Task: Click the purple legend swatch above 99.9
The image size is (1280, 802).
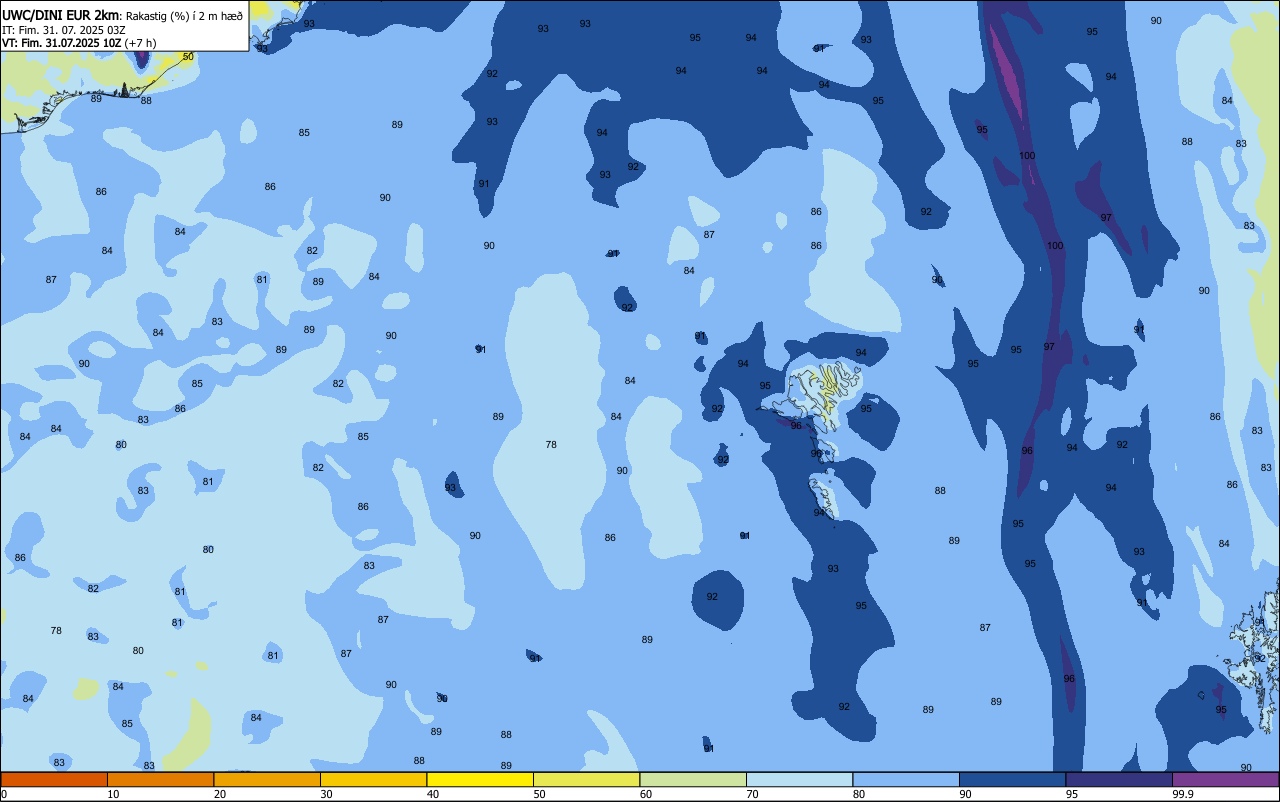Action: 1226,779
